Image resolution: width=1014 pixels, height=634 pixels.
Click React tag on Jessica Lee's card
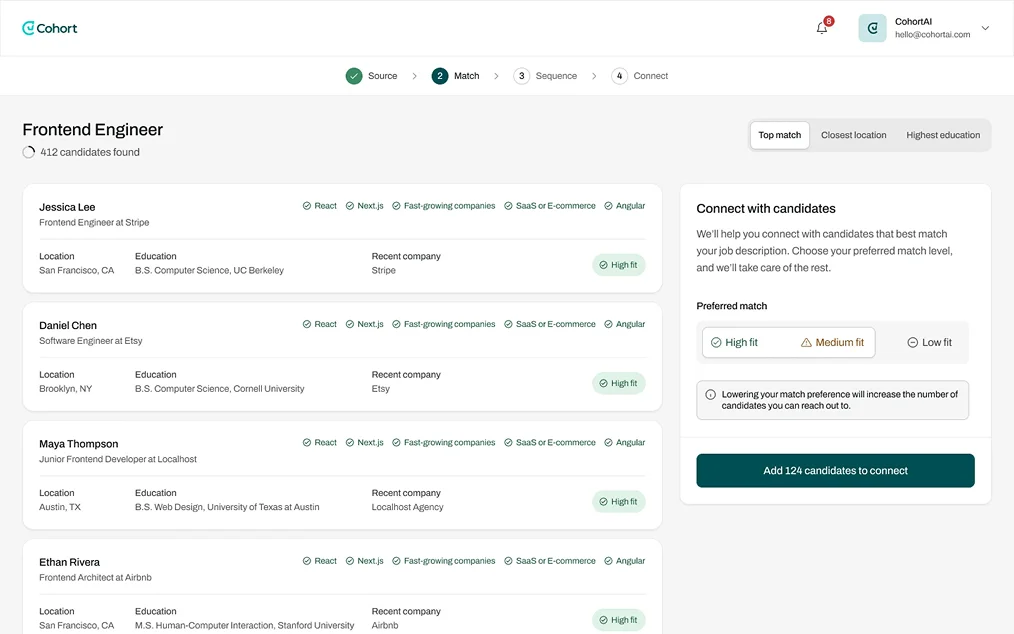point(319,206)
